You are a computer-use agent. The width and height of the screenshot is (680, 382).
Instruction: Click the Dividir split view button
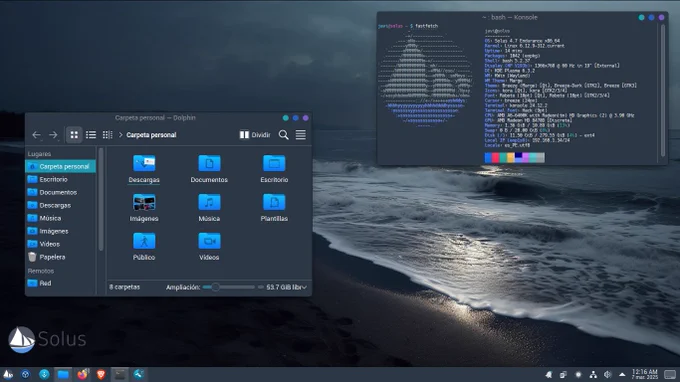(x=255, y=135)
